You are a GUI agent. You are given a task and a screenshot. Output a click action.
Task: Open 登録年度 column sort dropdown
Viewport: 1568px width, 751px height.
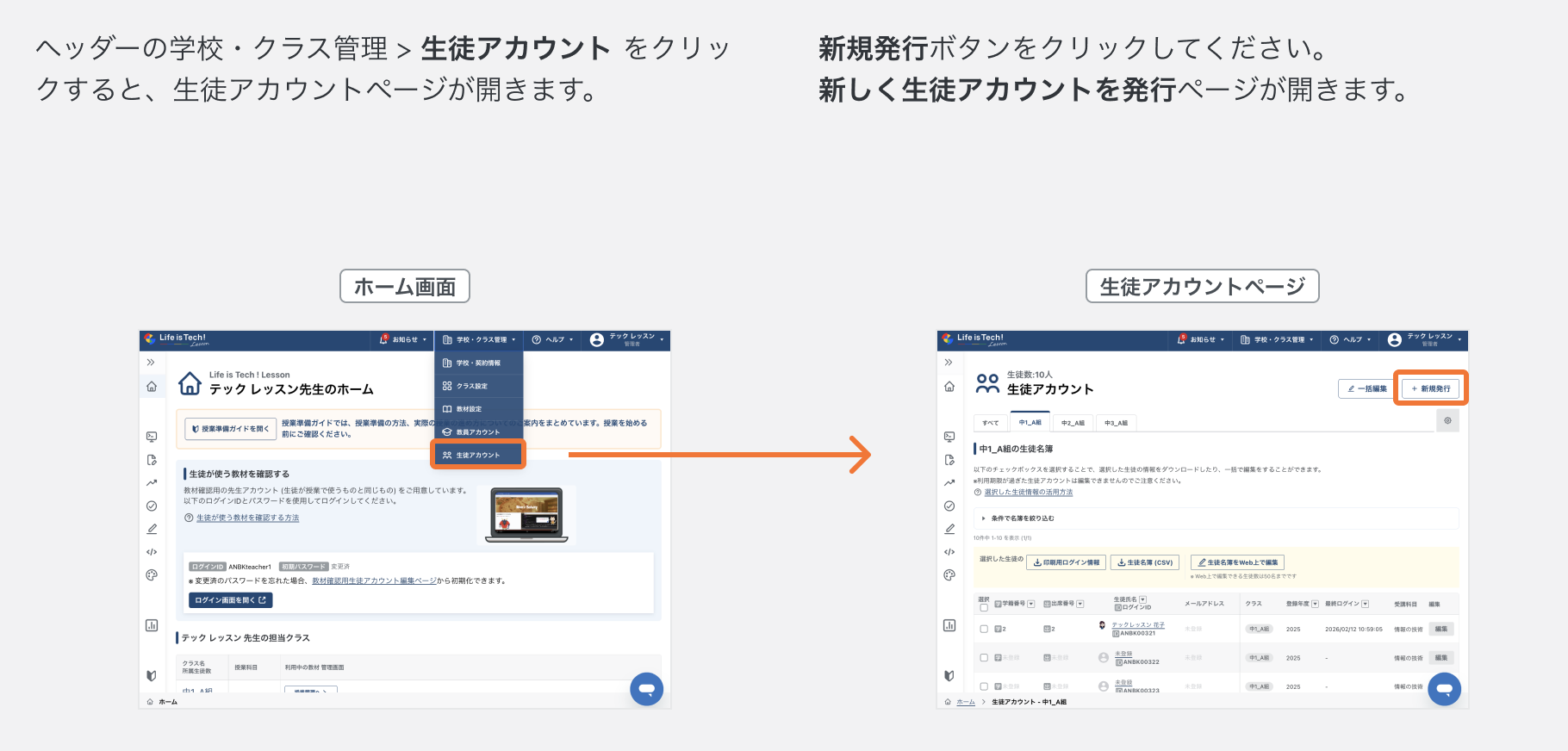(x=1315, y=604)
